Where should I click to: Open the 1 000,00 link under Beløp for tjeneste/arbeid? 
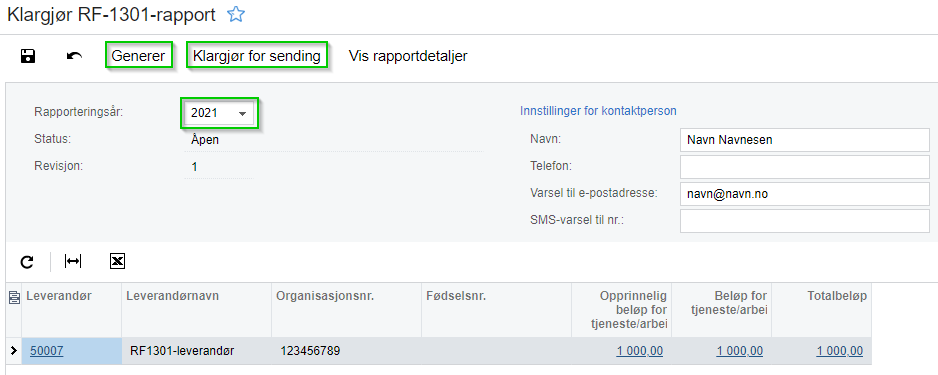coord(739,351)
